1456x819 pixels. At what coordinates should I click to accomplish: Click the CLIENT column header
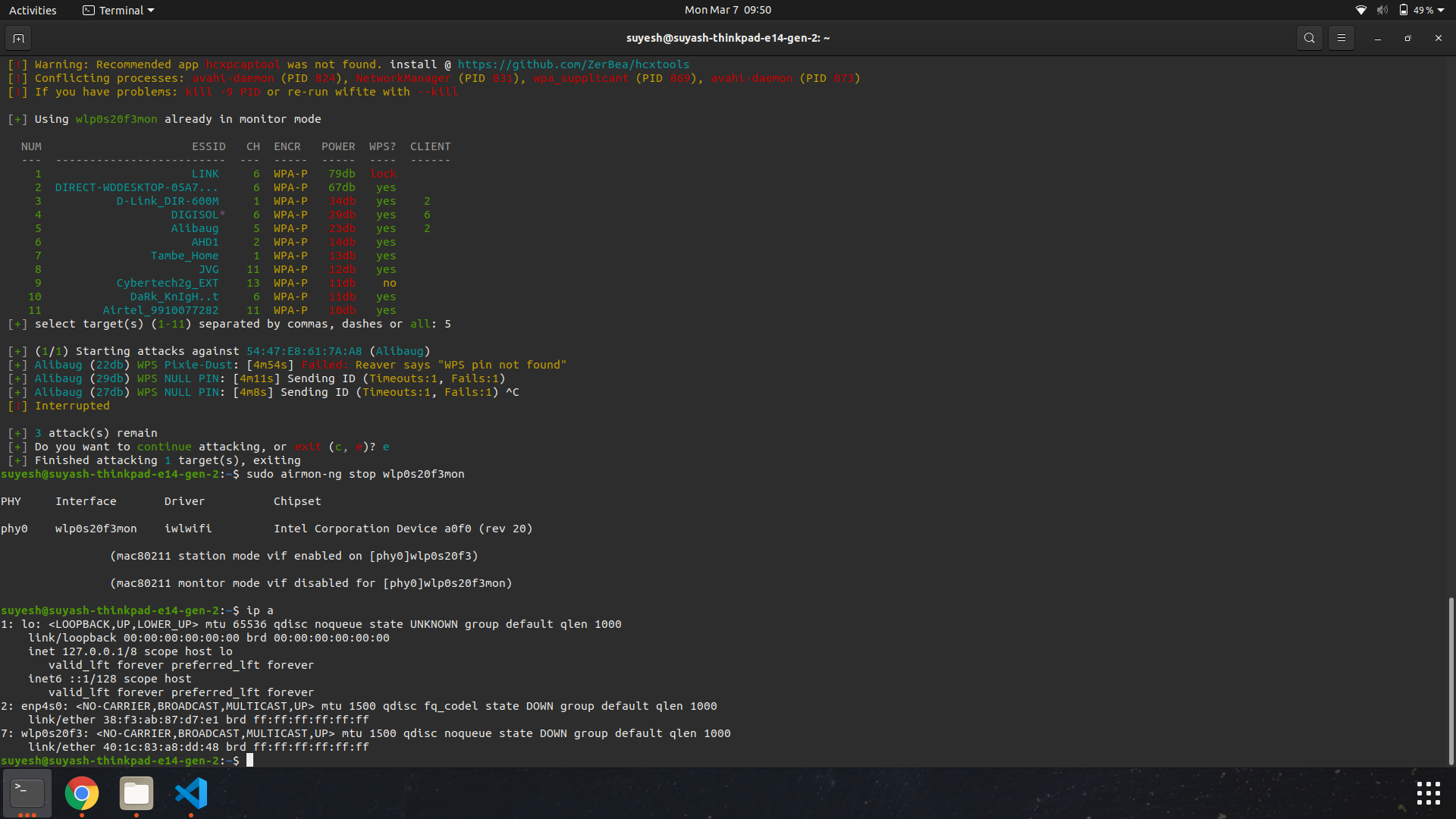click(430, 146)
